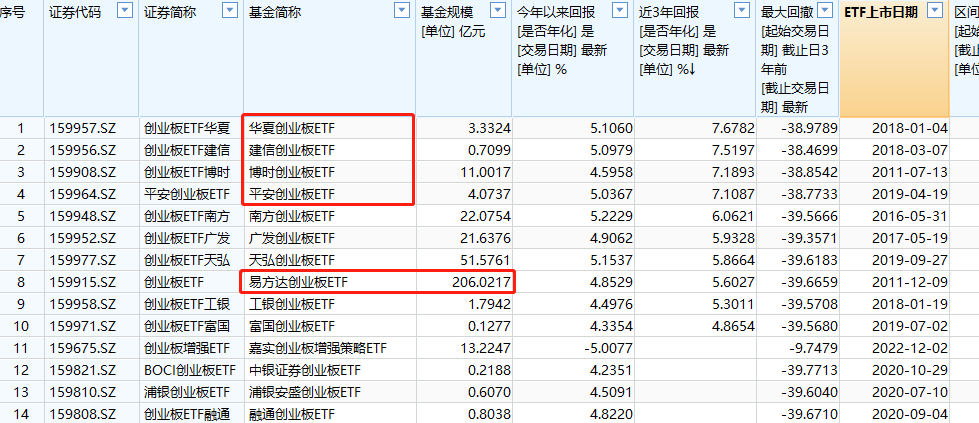The height and width of the screenshot is (423, 979).
Task: Click the cell 天弘创业板ETF
Action: point(330,261)
